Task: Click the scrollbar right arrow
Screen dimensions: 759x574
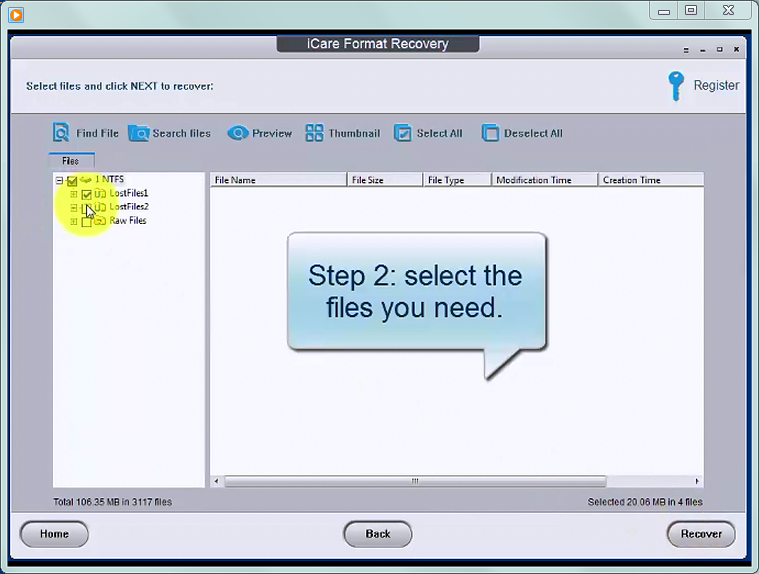Action: 697,481
